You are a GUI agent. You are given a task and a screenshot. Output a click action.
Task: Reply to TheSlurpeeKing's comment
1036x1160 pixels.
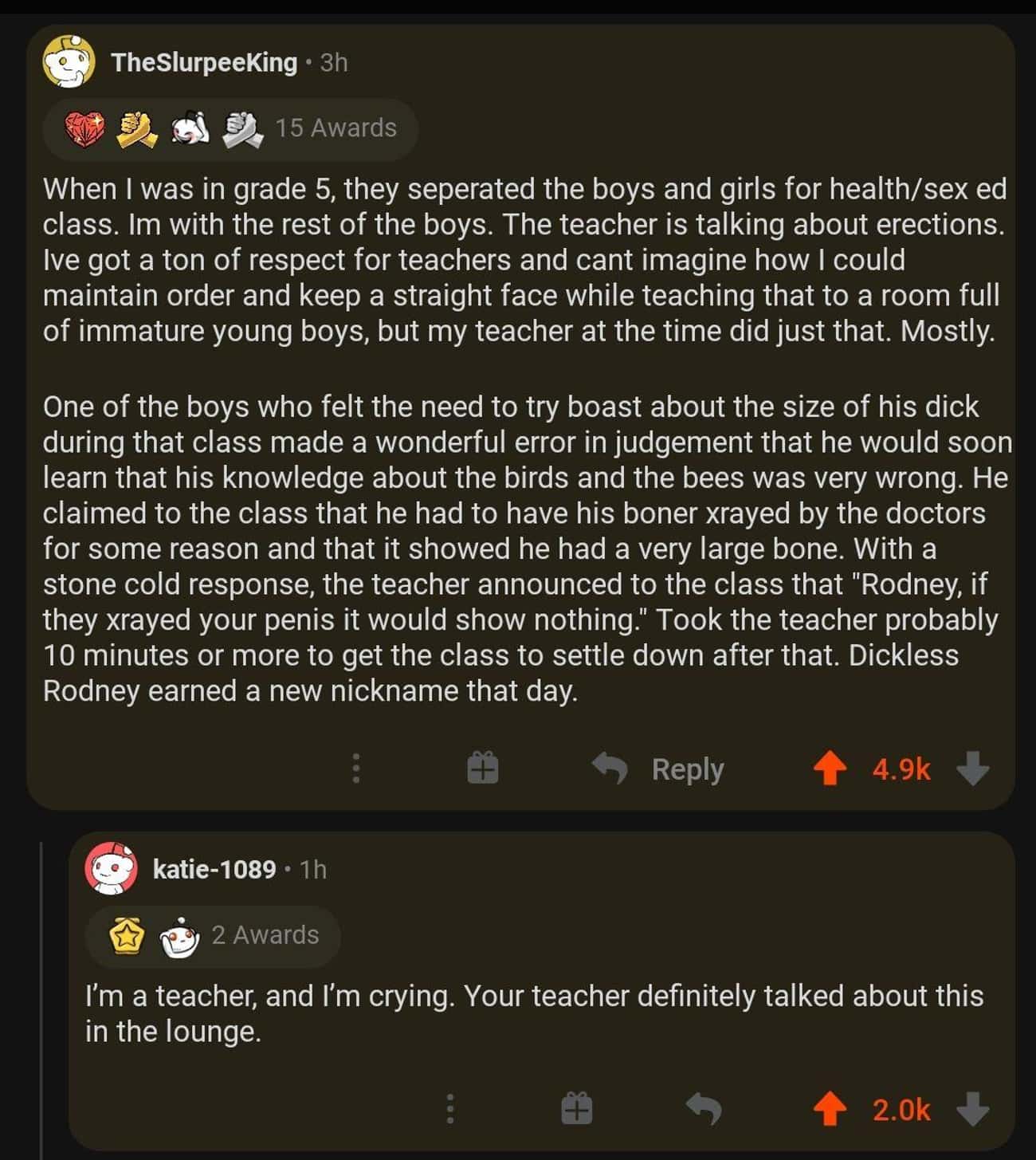[658, 769]
